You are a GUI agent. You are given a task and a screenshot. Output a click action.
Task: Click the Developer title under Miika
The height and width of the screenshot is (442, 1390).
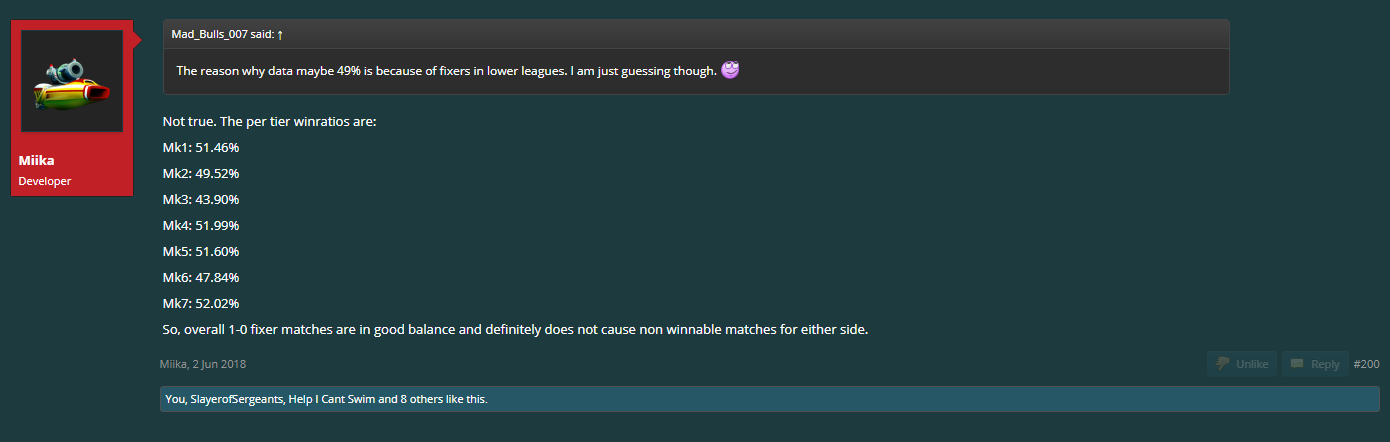pyautogui.click(x=45, y=181)
